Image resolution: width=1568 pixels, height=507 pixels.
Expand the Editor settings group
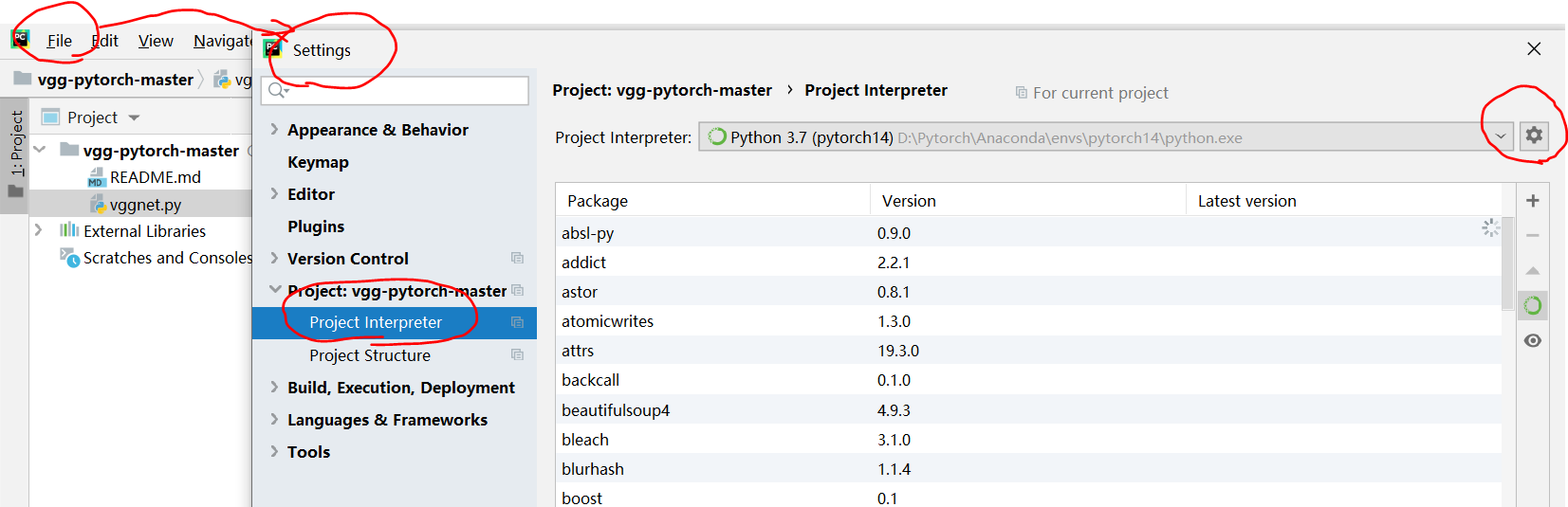(x=274, y=193)
